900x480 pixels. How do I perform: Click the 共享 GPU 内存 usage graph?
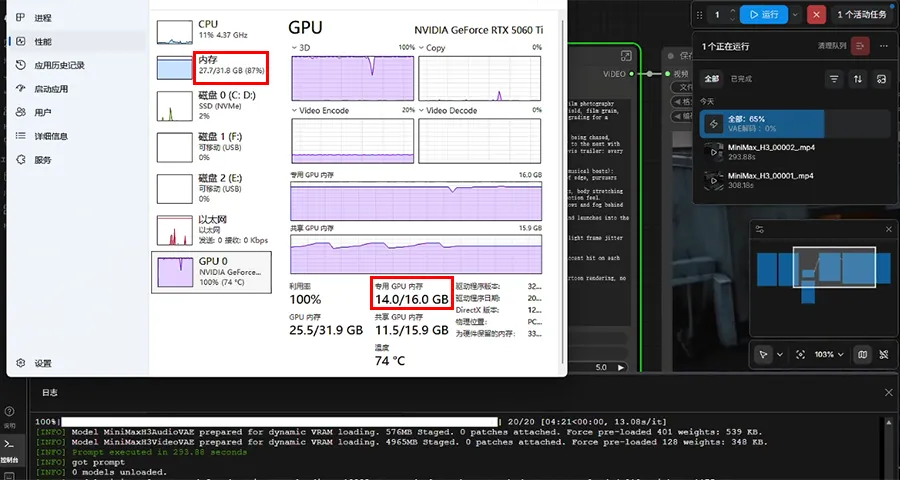point(416,254)
